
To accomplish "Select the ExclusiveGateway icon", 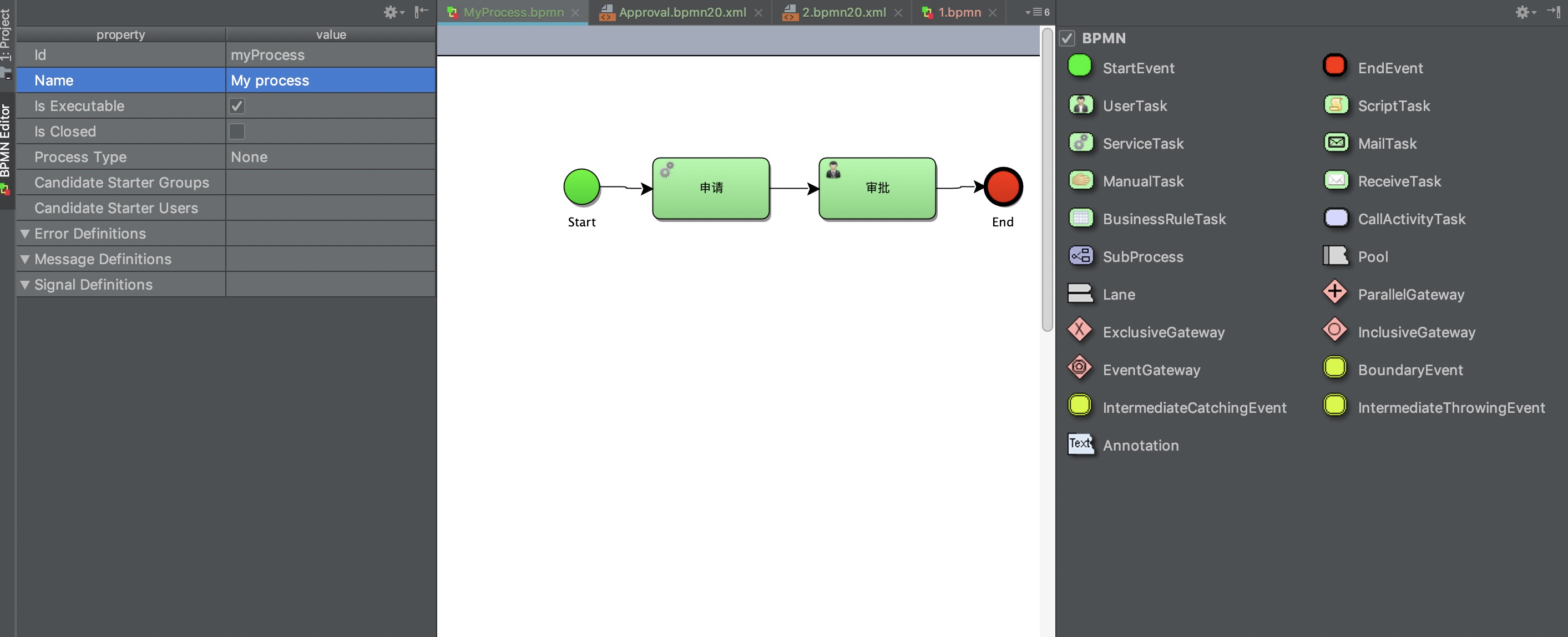I will tap(1080, 331).
